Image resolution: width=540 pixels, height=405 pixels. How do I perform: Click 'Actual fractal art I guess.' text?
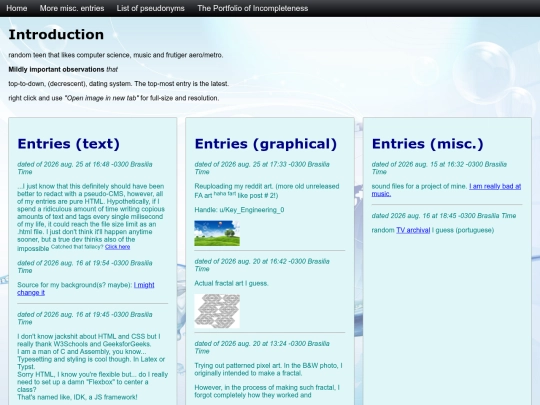point(231,283)
